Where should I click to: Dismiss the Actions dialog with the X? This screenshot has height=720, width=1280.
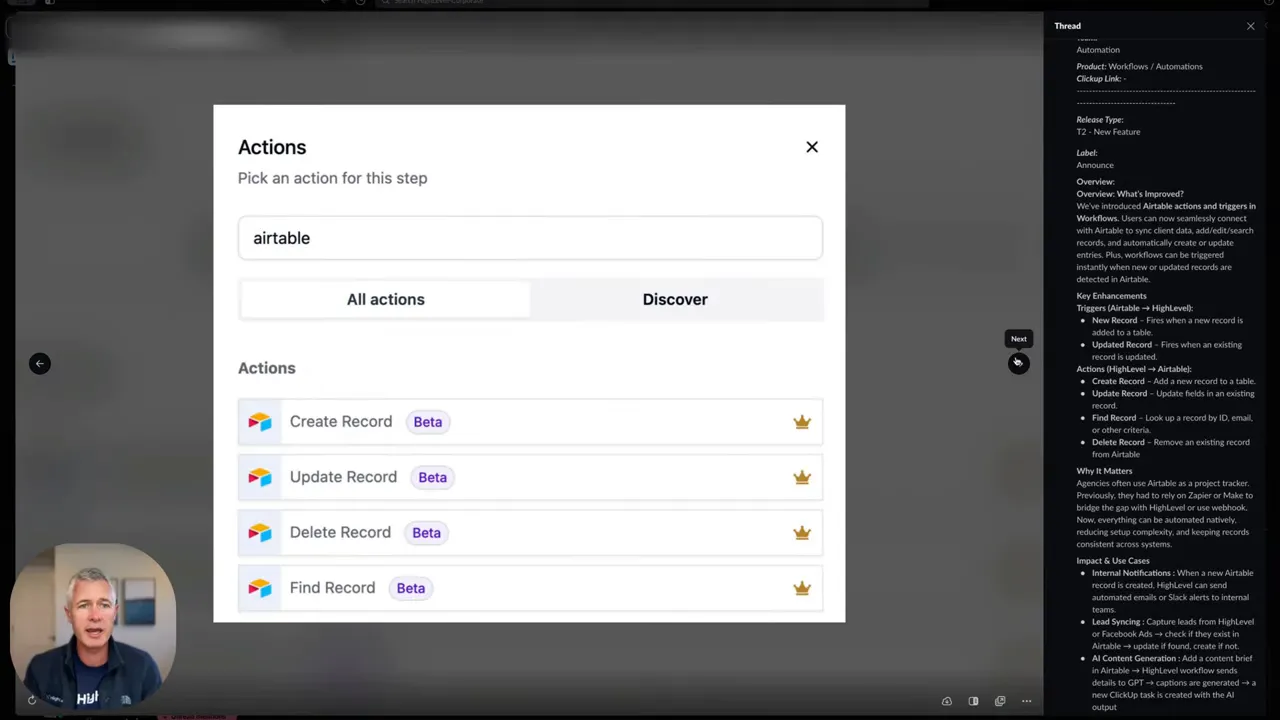point(812,147)
